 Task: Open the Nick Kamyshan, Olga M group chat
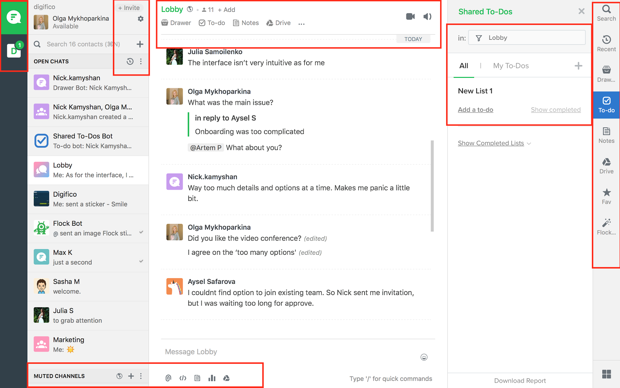[88, 112]
